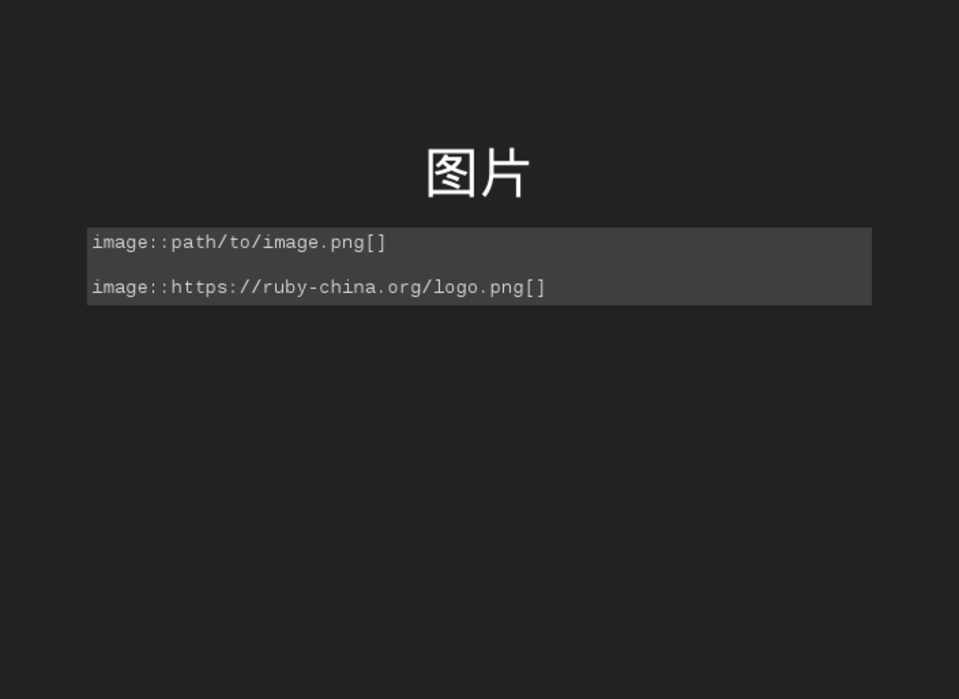959x699 pixels.
Task: Click the 图片 slide heading
Action: pos(478,174)
